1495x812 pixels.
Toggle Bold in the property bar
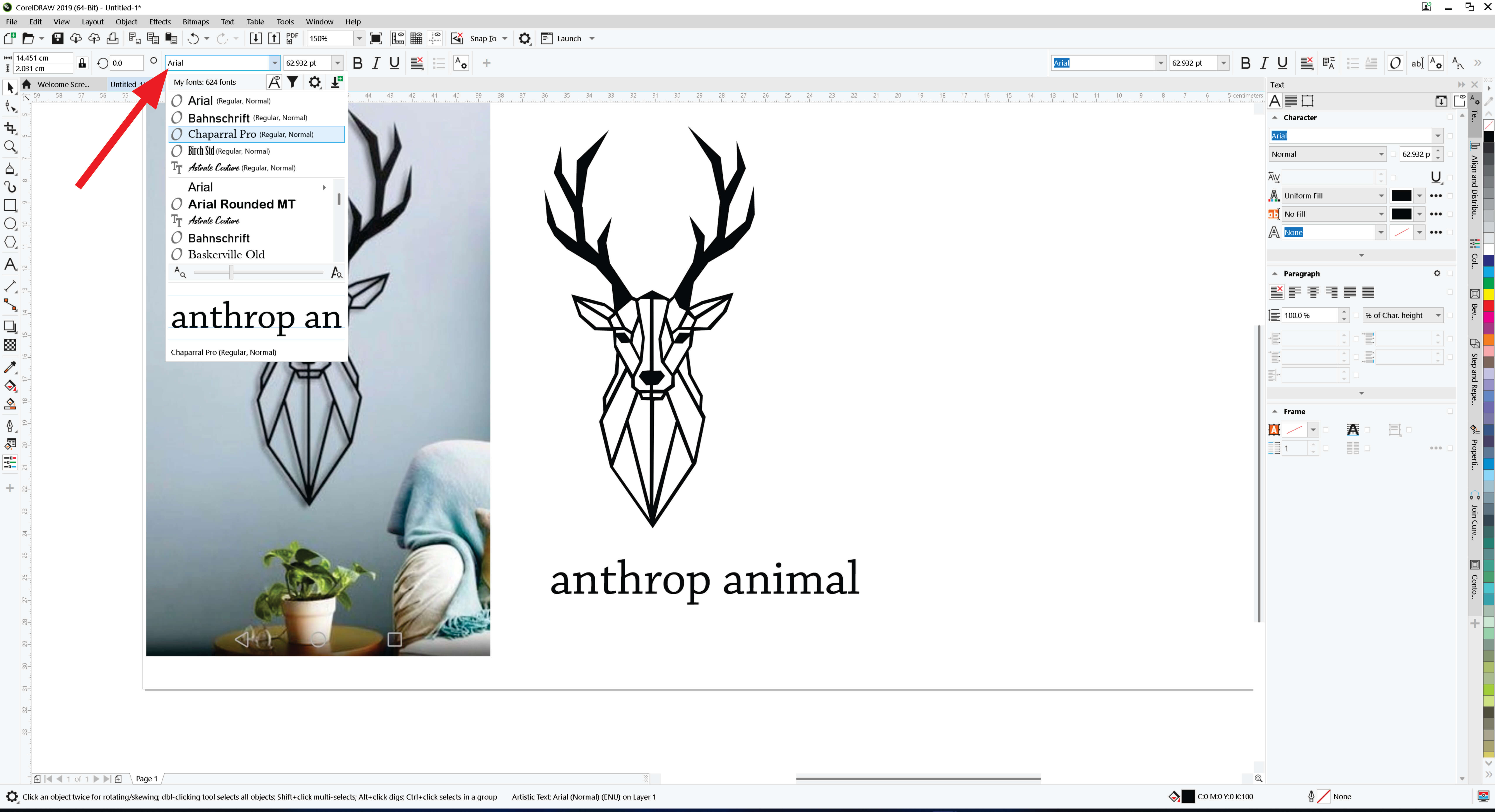357,63
